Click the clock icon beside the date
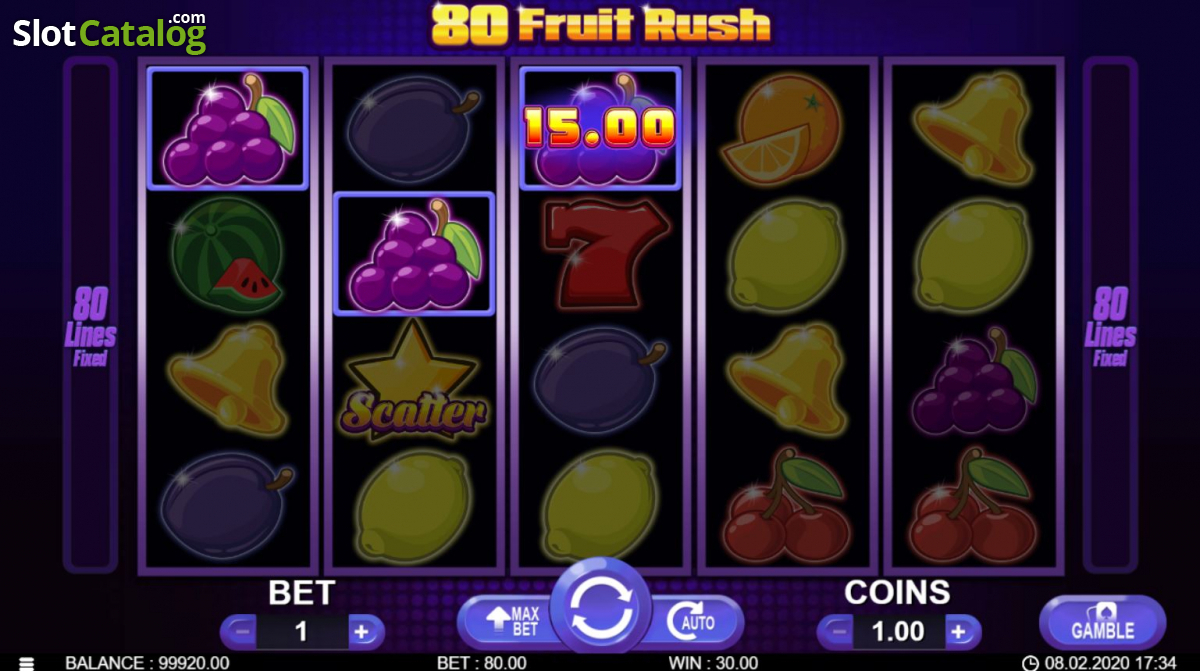The width and height of the screenshot is (1200, 671). pyautogui.click(x=1030, y=662)
